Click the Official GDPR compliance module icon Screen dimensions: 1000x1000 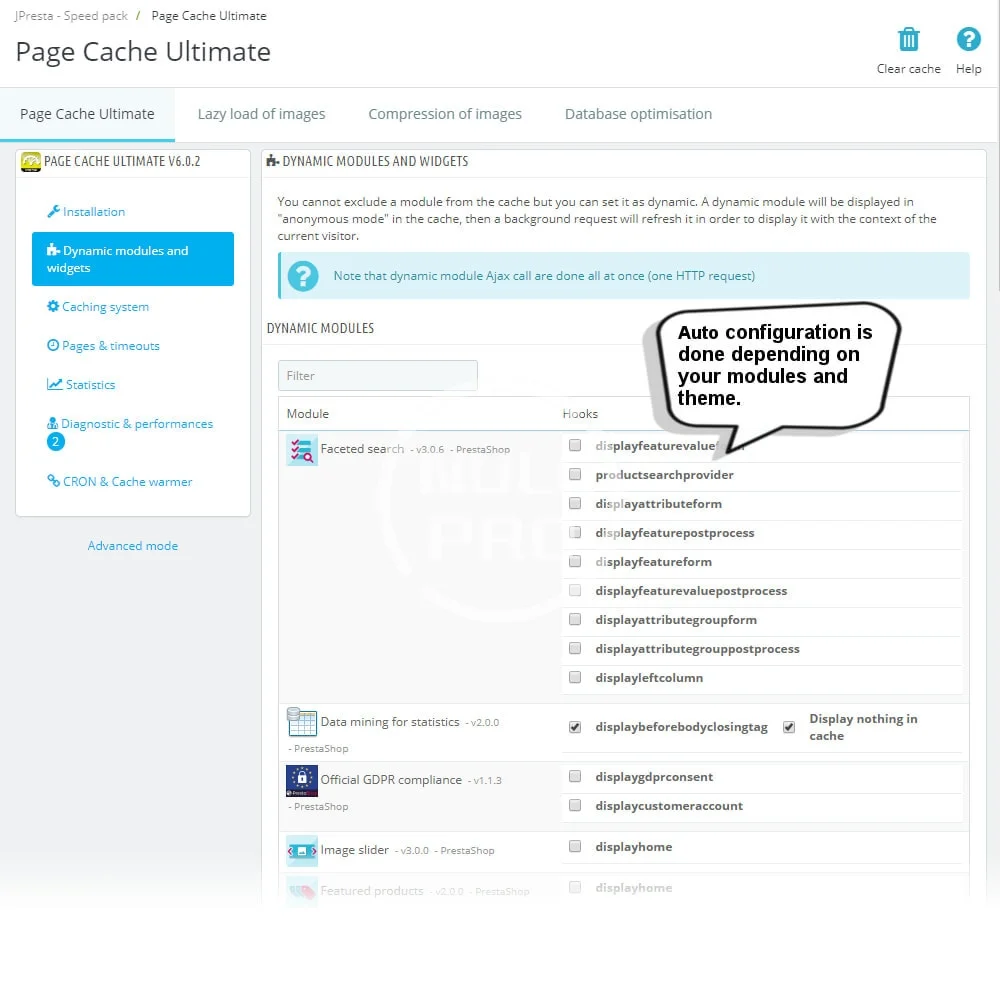[x=302, y=780]
